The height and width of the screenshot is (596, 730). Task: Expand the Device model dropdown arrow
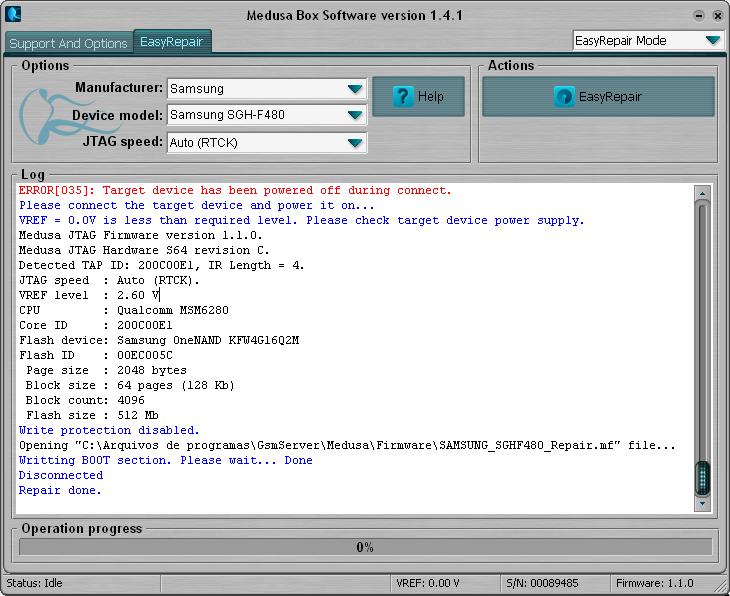355,115
